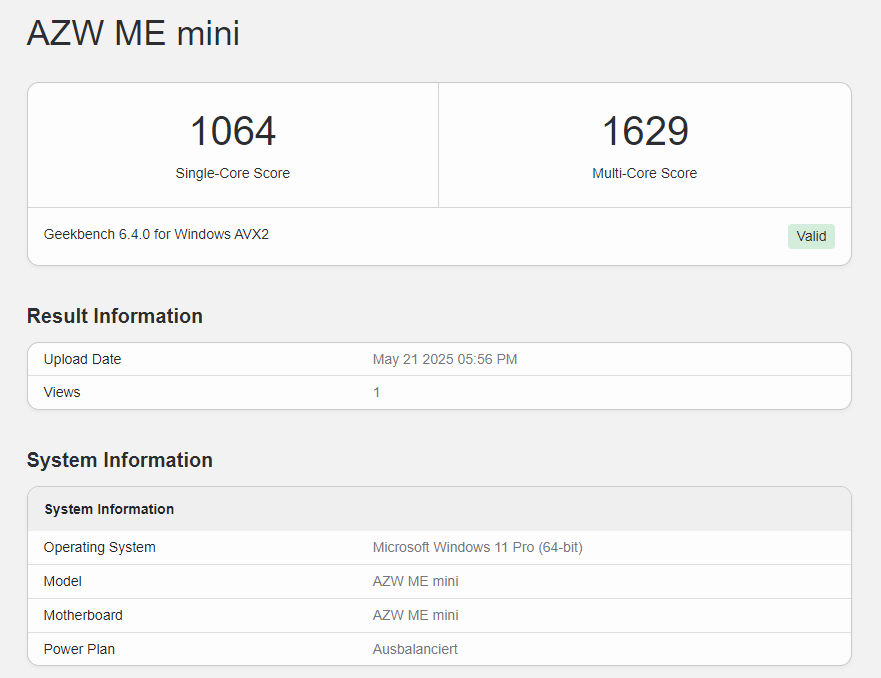Click the Views row label
The width and height of the screenshot is (881, 678).
click(x=62, y=392)
